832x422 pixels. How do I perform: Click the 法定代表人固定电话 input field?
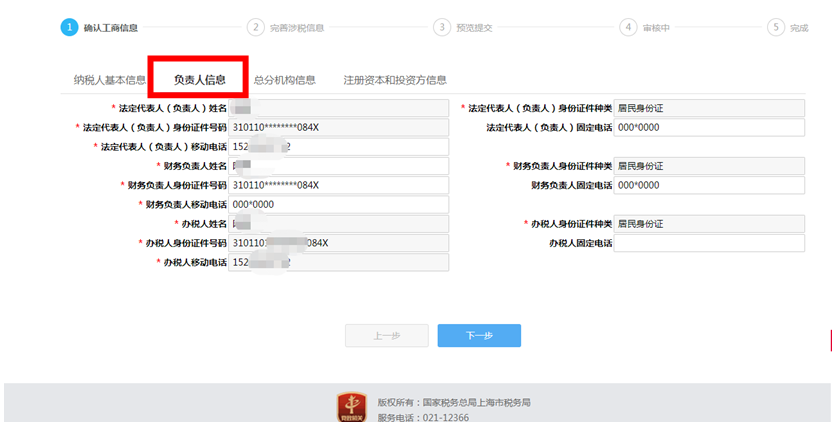click(x=709, y=127)
